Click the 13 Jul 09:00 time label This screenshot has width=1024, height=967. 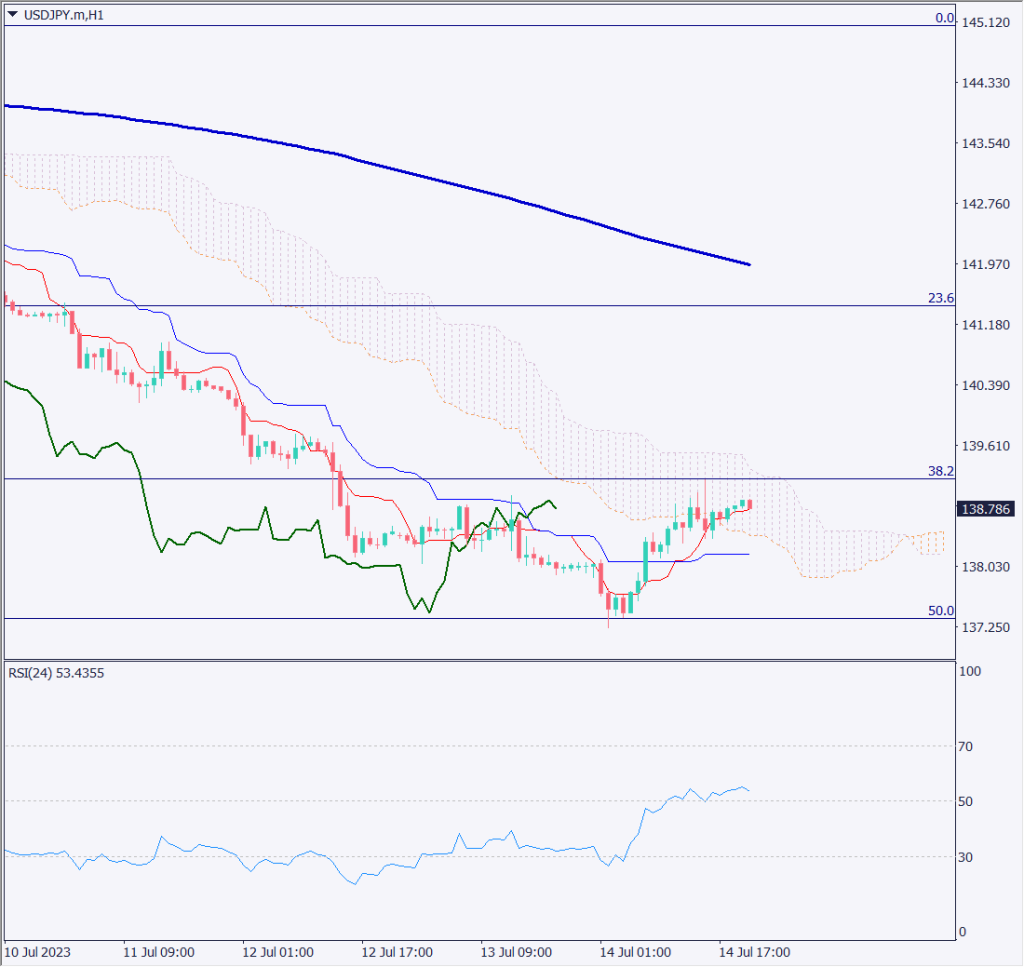[x=516, y=951]
